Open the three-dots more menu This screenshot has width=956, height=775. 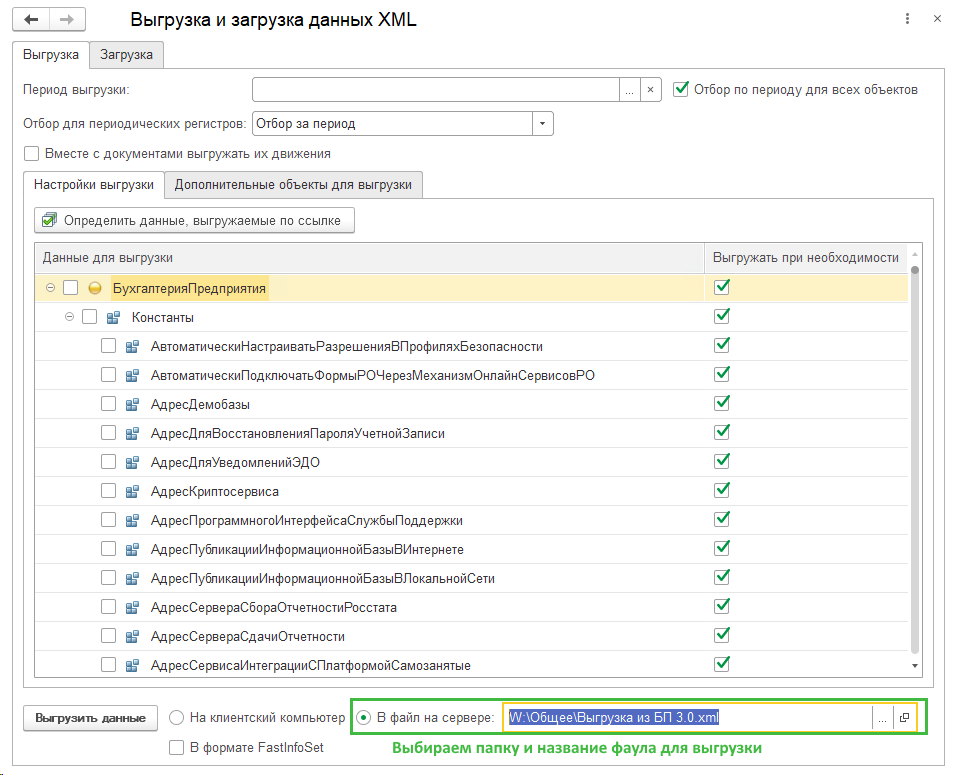tap(907, 19)
